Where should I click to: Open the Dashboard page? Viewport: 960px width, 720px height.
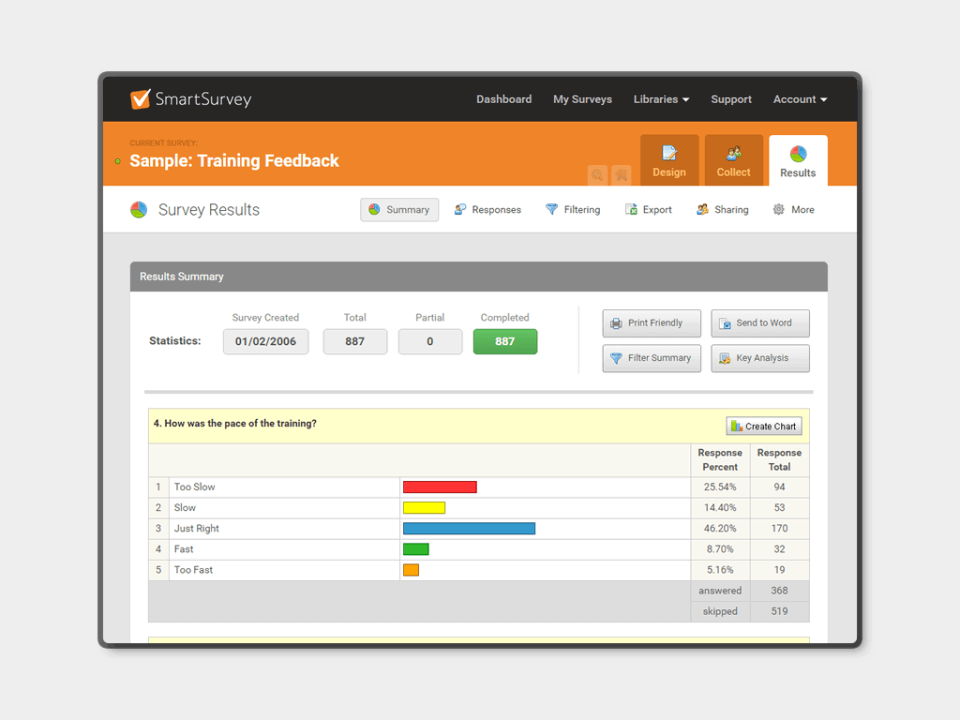coord(504,99)
